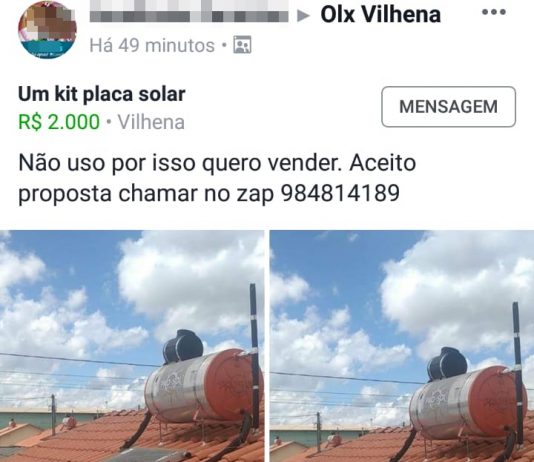Click the 'Não uso por isso quero vender' text

point(180,163)
